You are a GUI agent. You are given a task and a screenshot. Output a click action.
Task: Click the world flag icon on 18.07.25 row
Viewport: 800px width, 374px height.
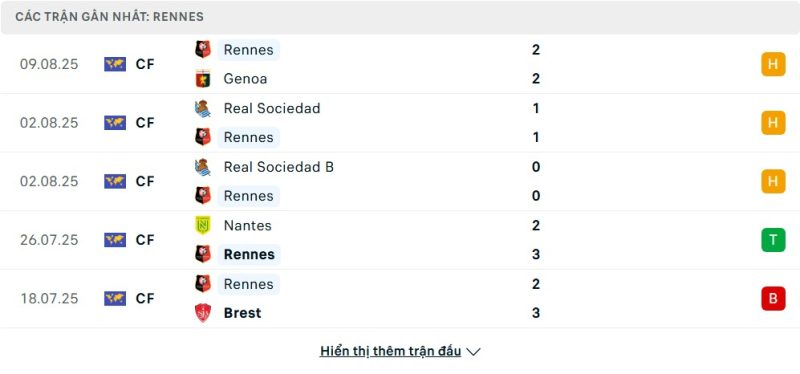point(115,298)
